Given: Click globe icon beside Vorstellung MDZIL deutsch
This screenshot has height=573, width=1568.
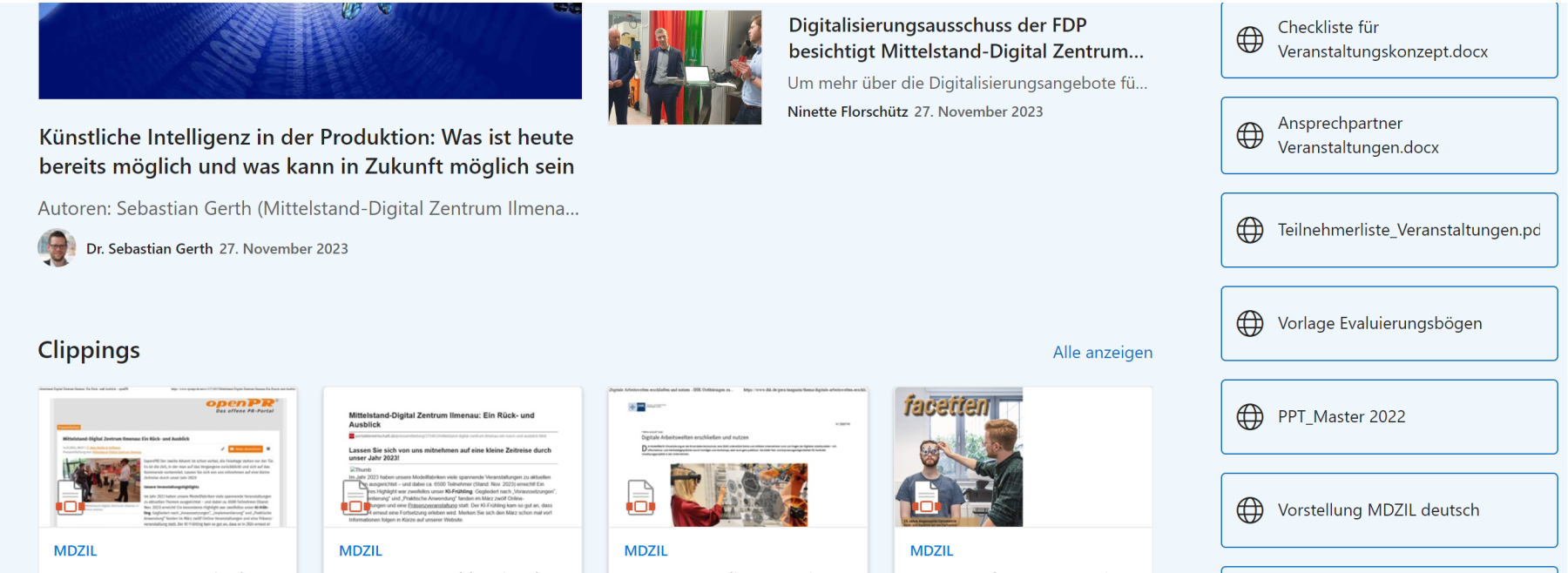Looking at the screenshot, I should coord(1250,510).
